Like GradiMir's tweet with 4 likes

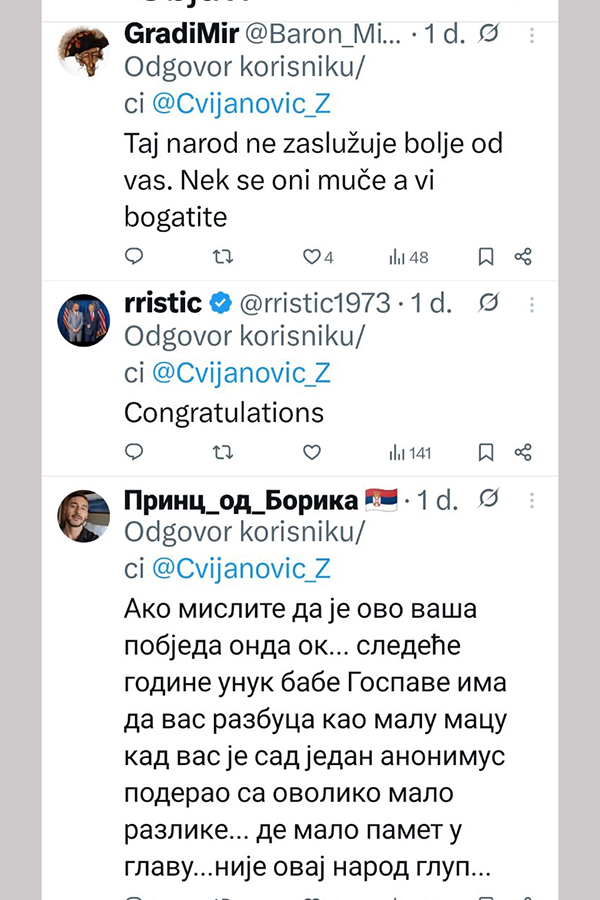tap(312, 257)
